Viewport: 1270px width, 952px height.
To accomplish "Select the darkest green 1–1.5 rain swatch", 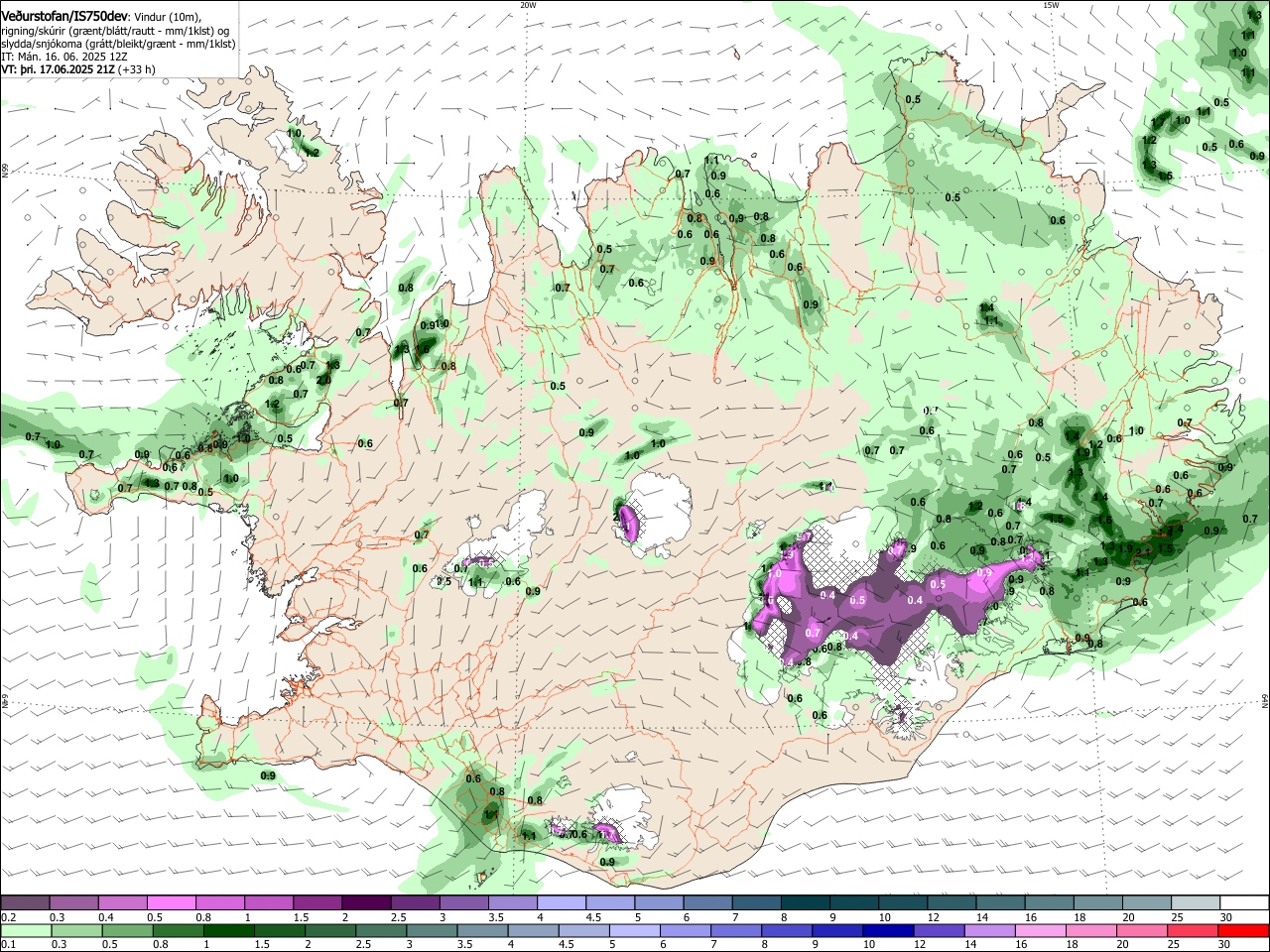I will (228, 930).
